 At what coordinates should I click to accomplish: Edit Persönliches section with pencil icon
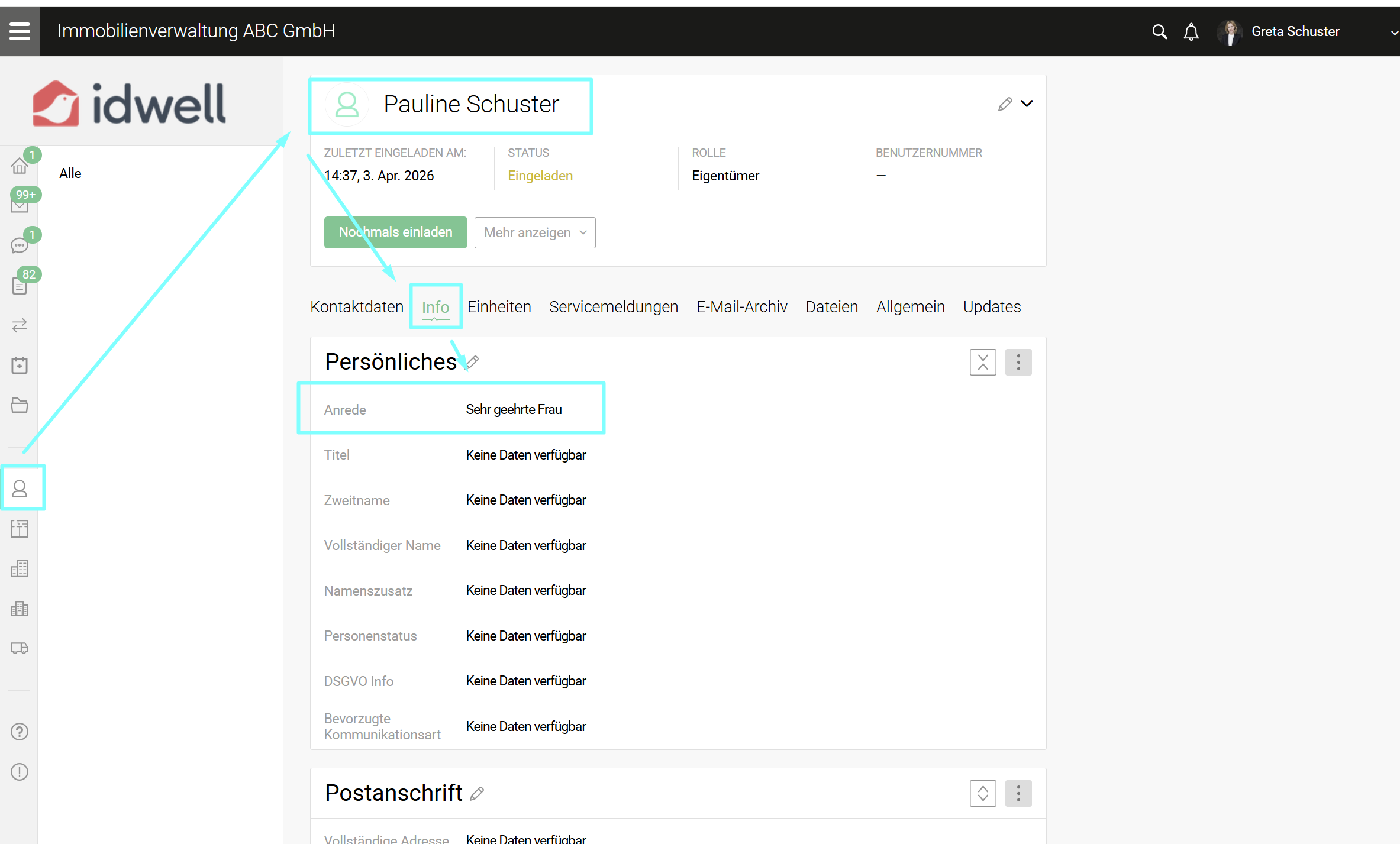point(473,361)
